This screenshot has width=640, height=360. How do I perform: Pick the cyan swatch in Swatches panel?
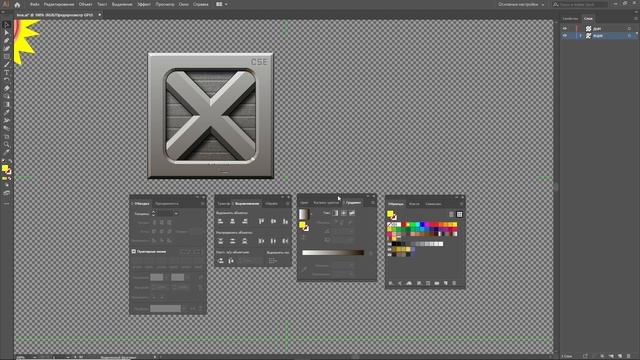point(417,224)
